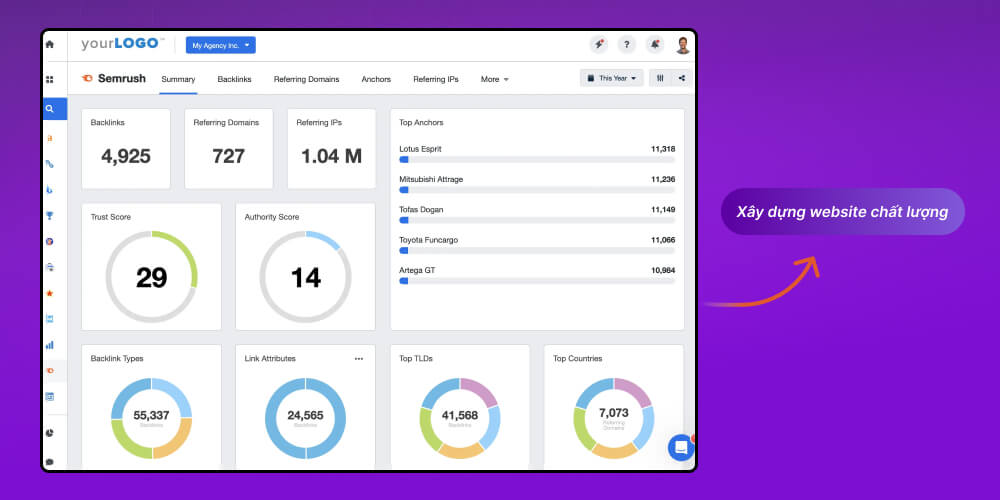Open the blue square report icon above bar chart
Screen dimensions: 1000x500
point(50,318)
